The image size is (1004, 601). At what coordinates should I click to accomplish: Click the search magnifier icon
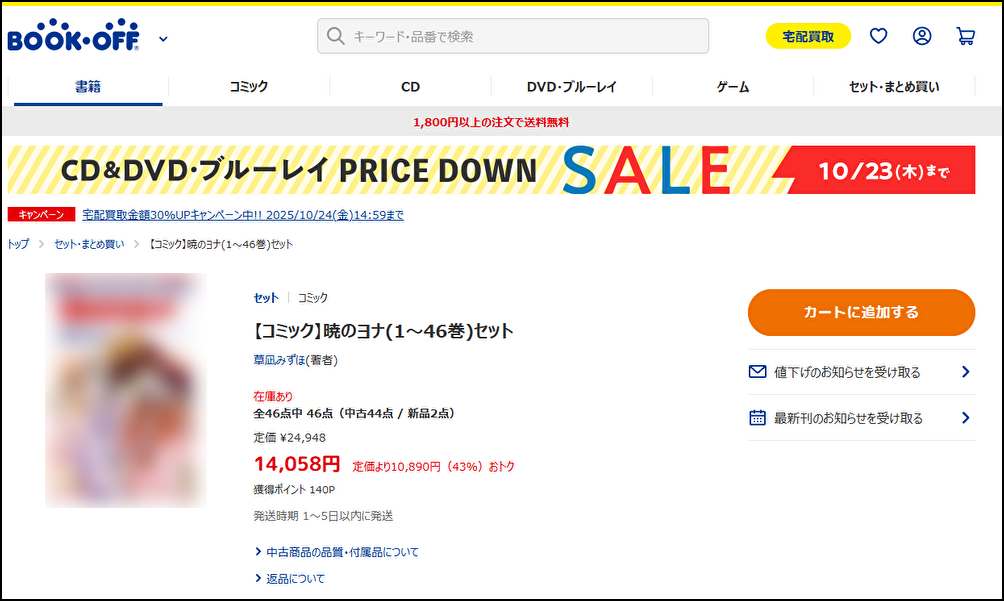pyautogui.click(x=336, y=36)
